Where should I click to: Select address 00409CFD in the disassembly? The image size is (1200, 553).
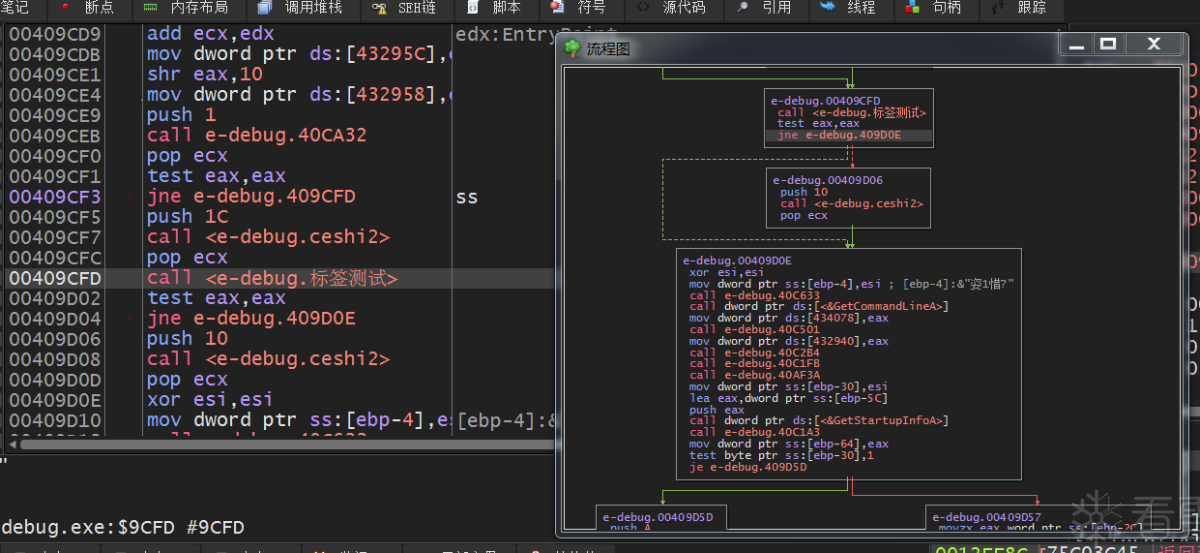55,278
